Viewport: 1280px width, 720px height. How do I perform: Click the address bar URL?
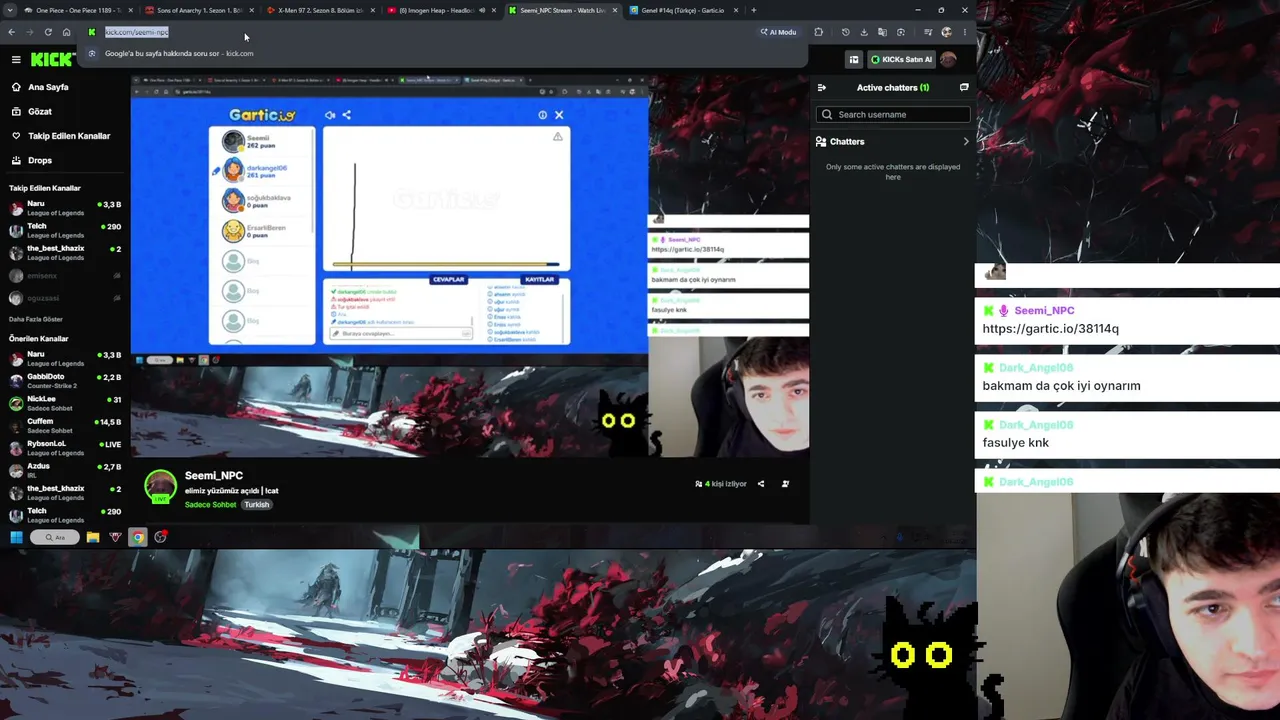coord(137,32)
